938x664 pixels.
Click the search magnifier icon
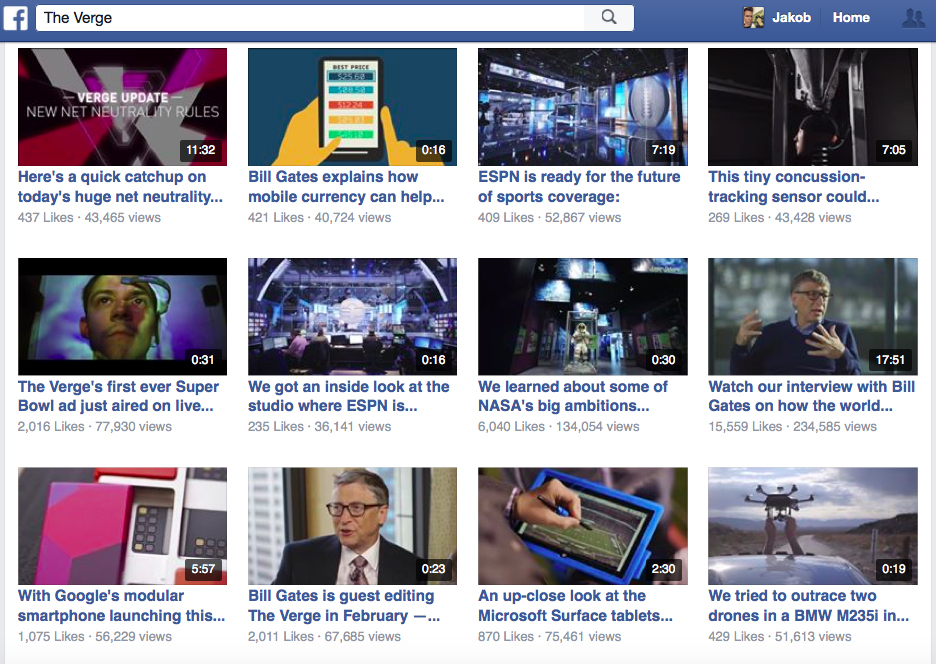608,17
